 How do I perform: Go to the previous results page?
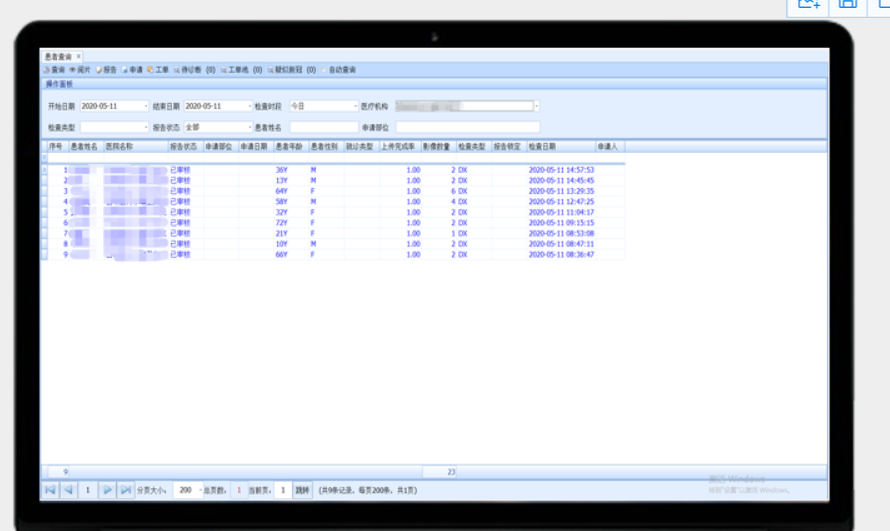(68, 490)
